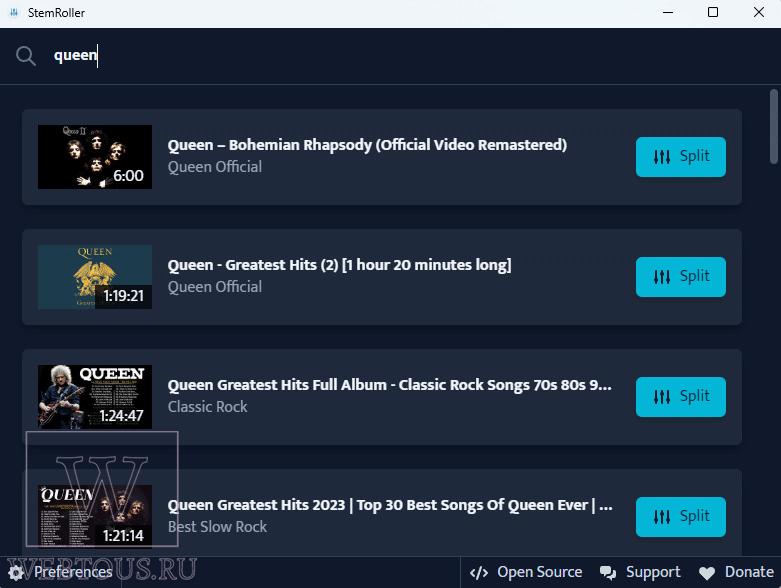
Task: Split Queen - Greatest Hits (2)
Action: [680, 277]
